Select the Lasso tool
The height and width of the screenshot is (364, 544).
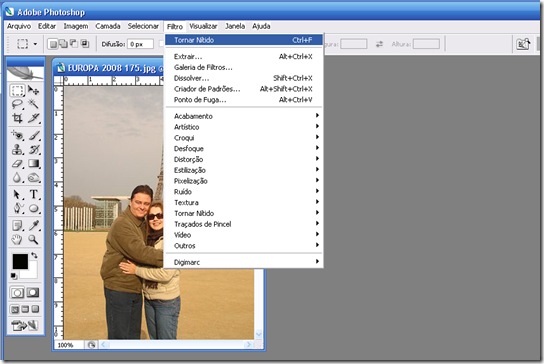tap(17, 104)
